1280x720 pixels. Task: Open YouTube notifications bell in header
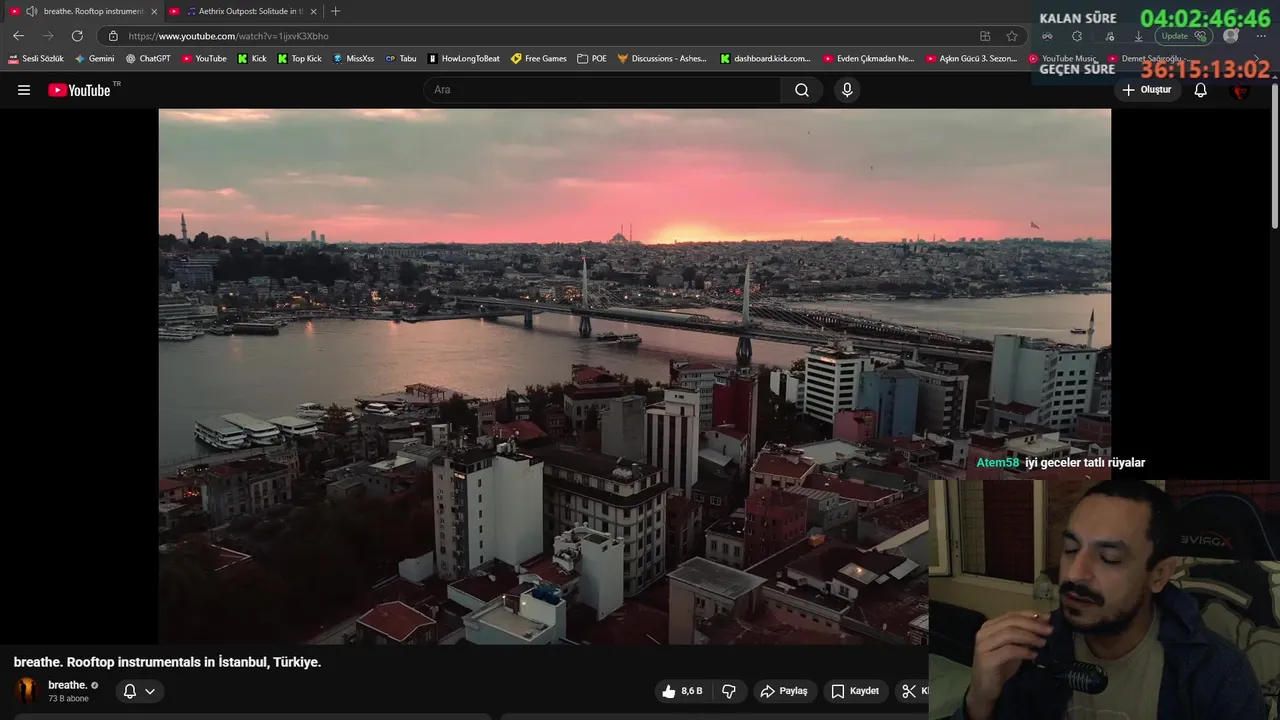click(1200, 90)
